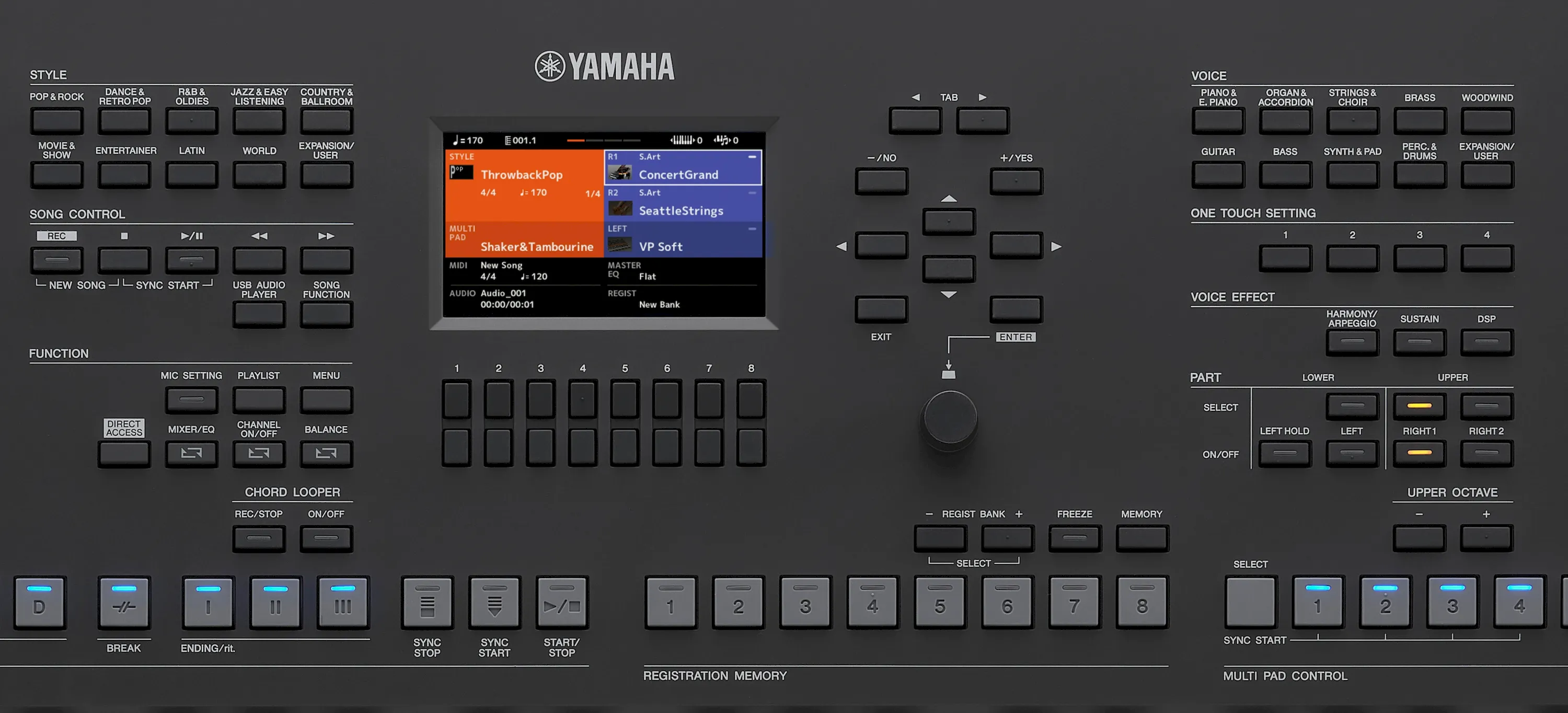This screenshot has height=713, width=1568.
Task: Open Channel On/Off assignable button
Action: click(x=259, y=454)
